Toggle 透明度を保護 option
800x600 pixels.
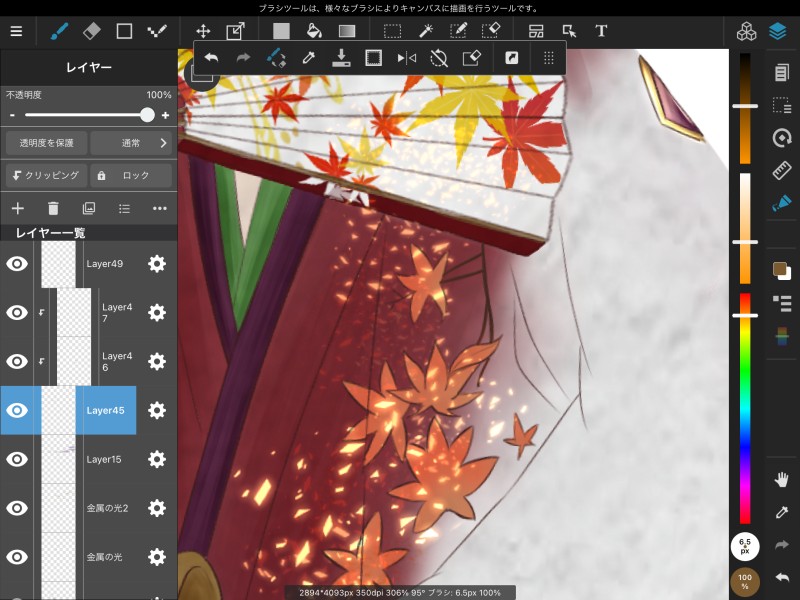click(46, 143)
